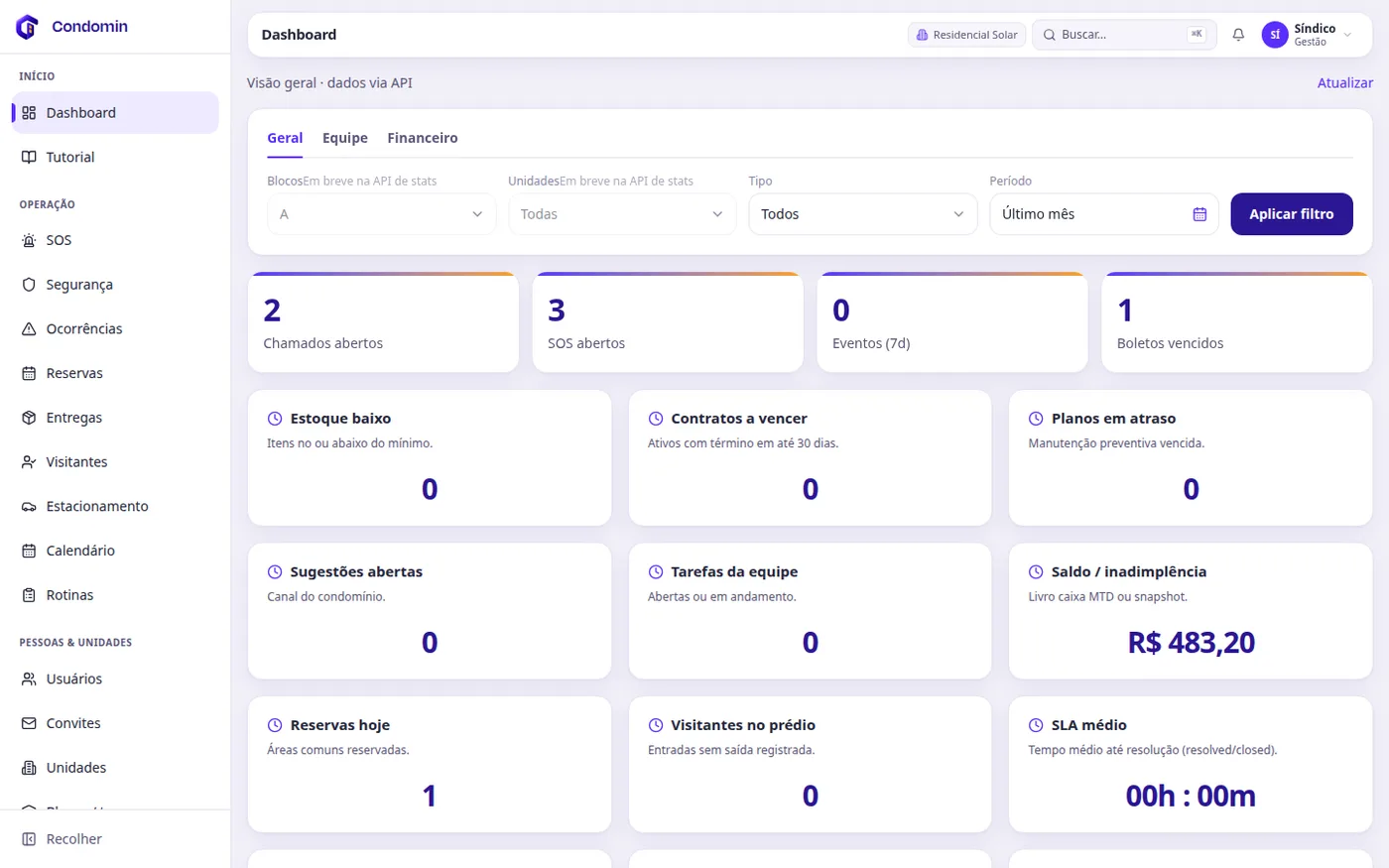Click the Entregas package icon
Image resolution: width=1389 pixels, height=868 pixels.
tap(29, 418)
